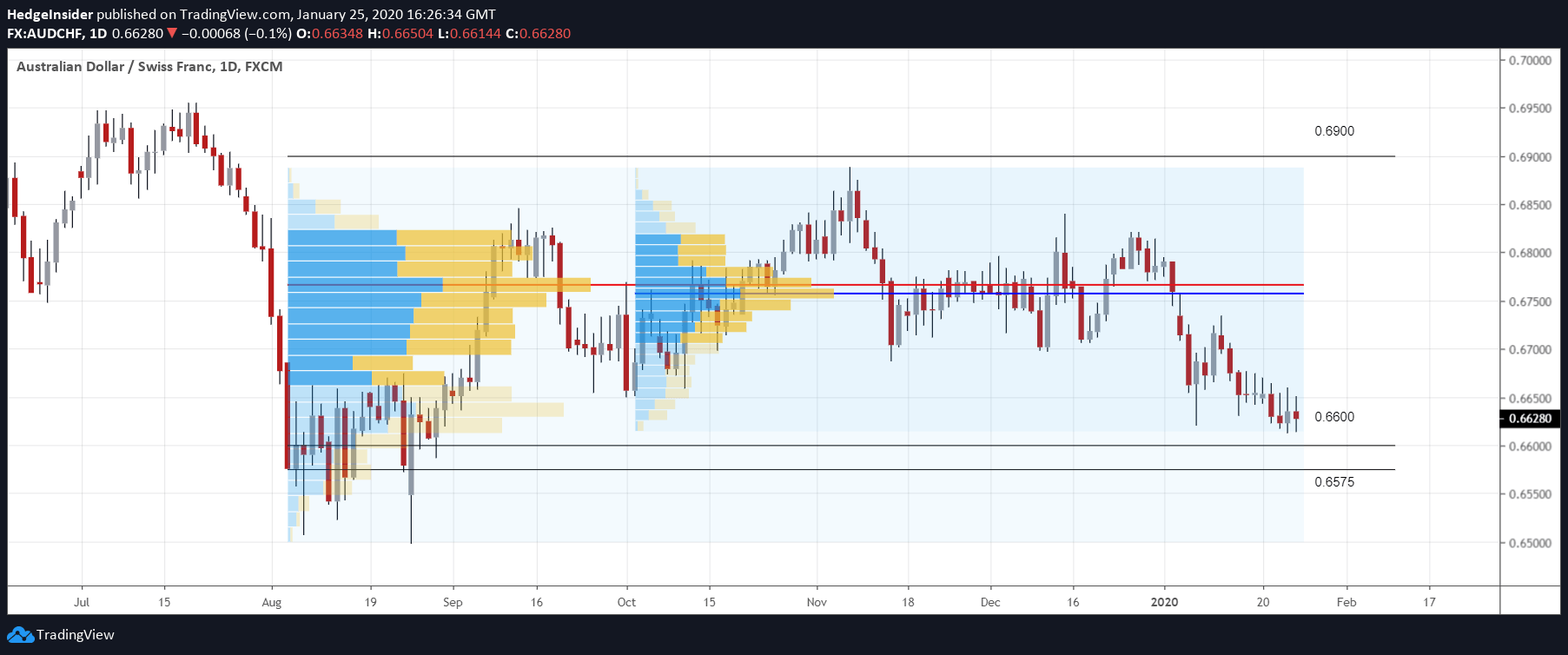Click the TradingView brand text at the bottom
The width and height of the screenshot is (1568, 655).
tap(75, 635)
